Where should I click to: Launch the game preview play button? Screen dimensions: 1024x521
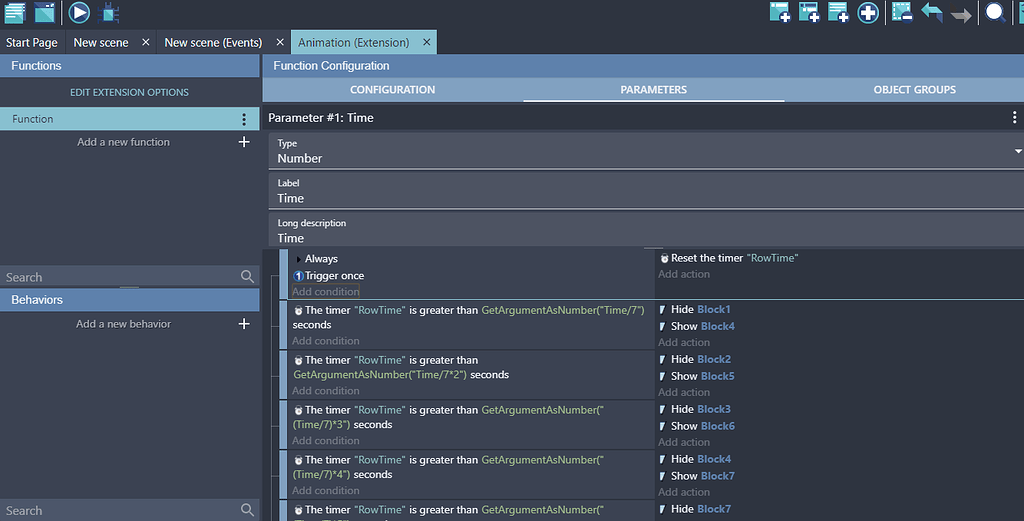tap(79, 12)
